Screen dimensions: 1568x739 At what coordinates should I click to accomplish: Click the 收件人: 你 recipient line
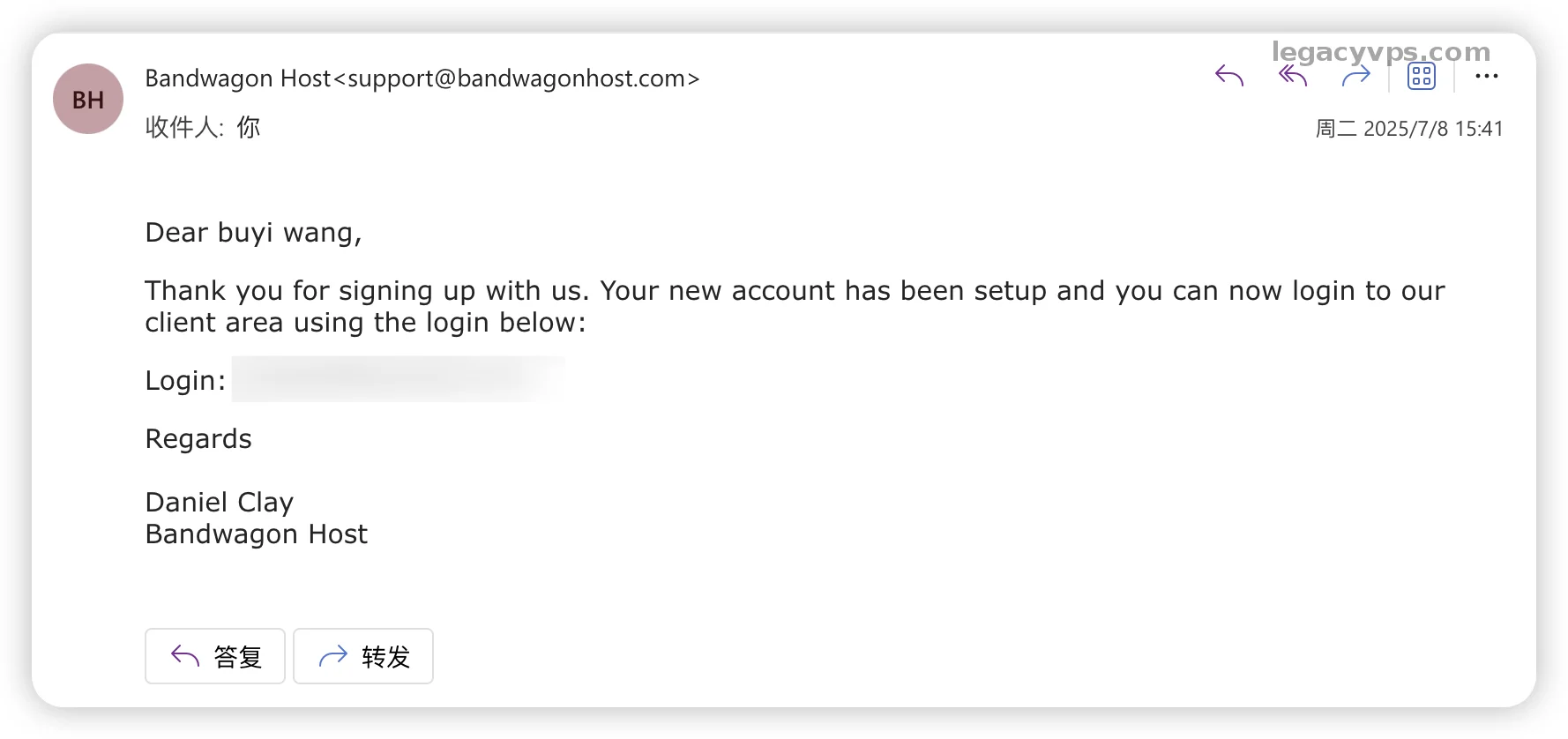(x=203, y=127)
